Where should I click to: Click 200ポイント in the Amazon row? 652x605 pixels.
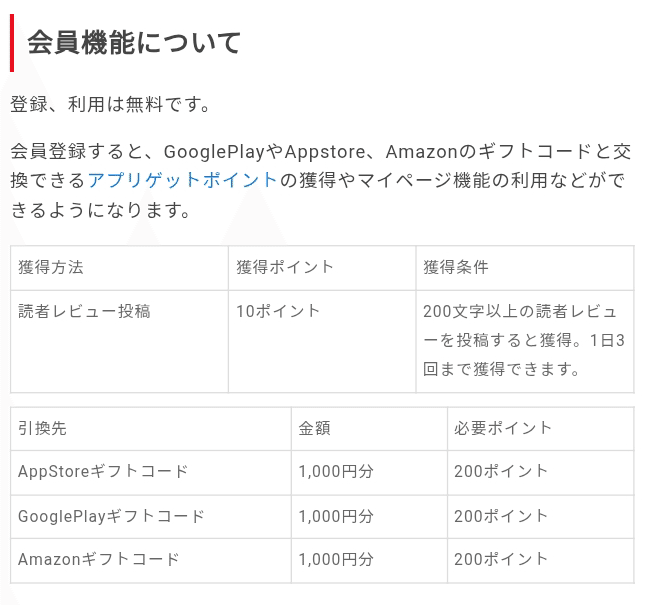(x=501, y=559)
